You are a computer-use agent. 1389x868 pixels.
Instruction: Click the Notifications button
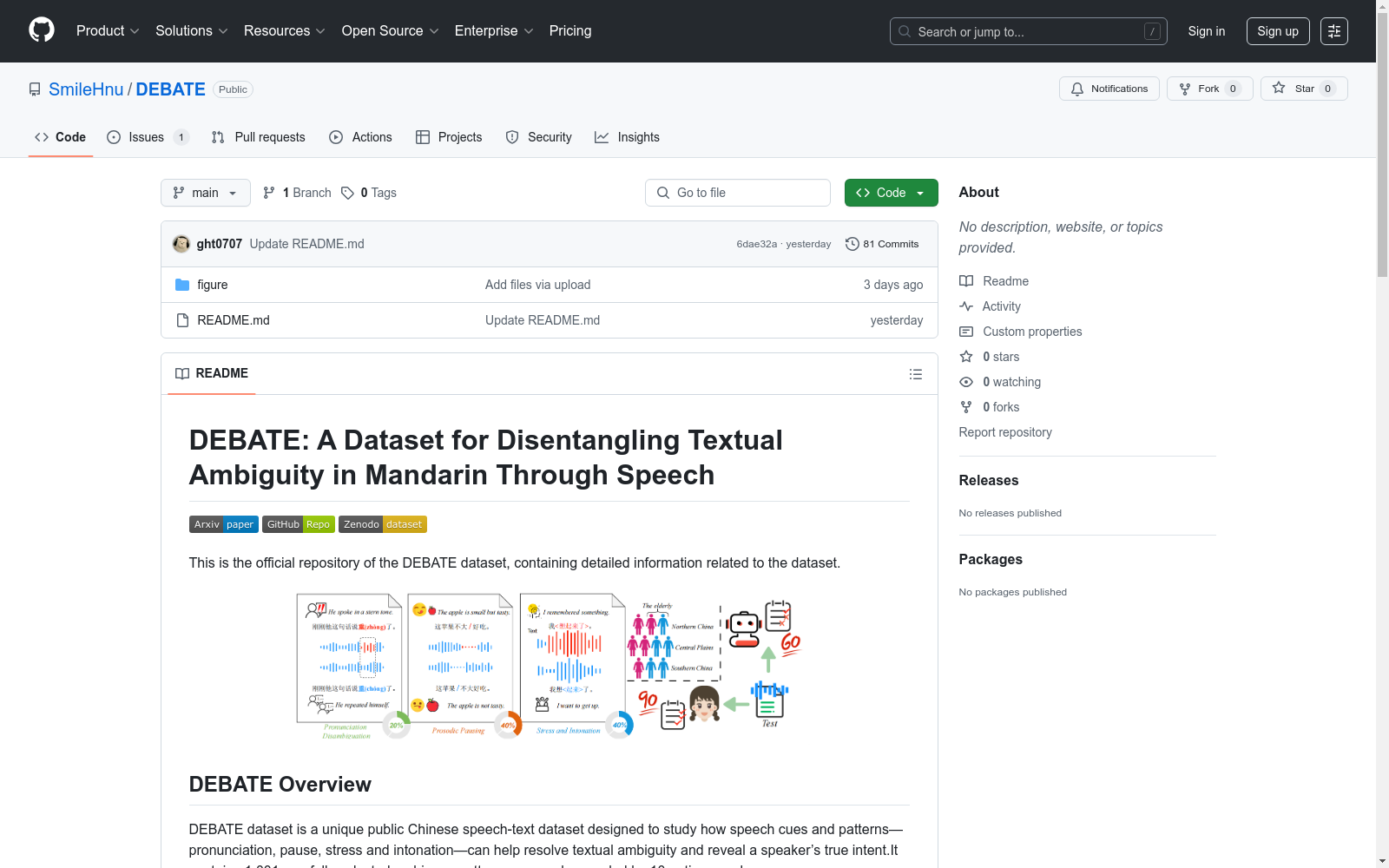point(1109,89)
